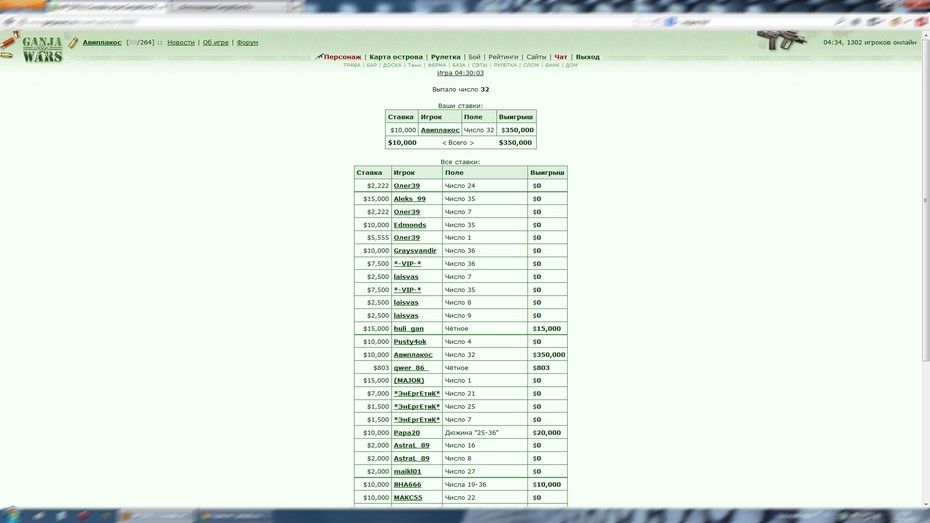The height and width of the screenshot is (523, 930).
Task: Open AstraL_89 in the Число 16 row
Action: tap(411, 445)
